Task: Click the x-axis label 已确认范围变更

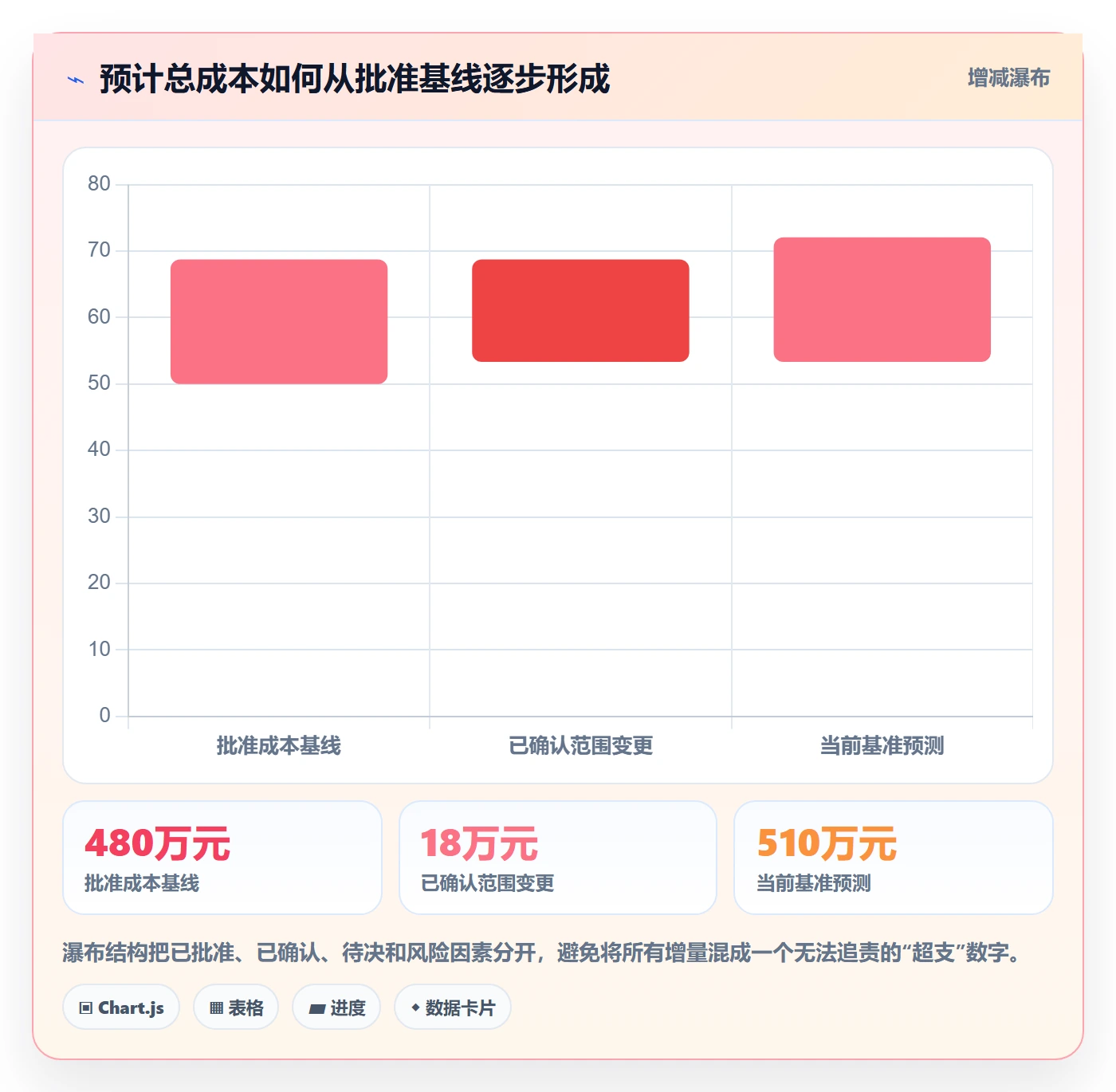Action: tap(581, 746)
